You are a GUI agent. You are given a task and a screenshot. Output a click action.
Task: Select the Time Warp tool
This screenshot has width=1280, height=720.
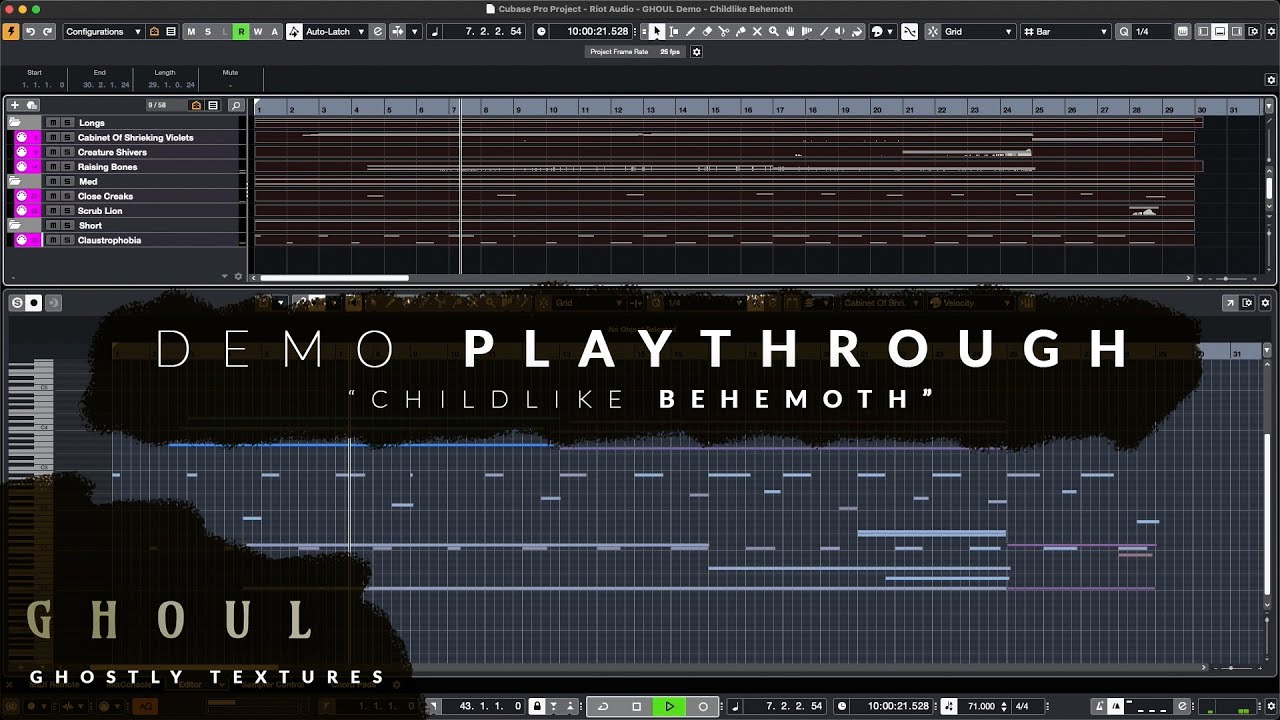tap(807, 32)
